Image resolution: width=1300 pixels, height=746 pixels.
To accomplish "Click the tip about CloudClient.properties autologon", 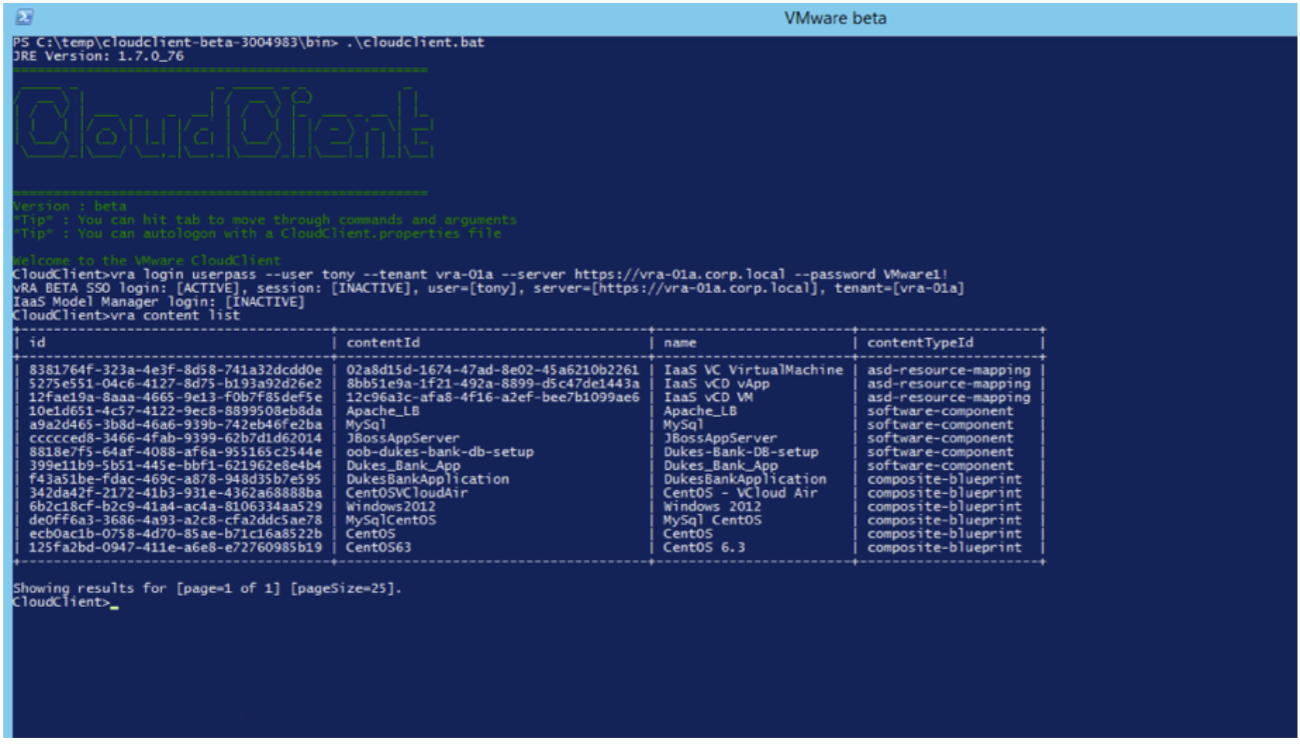I will tap(257, 233).
